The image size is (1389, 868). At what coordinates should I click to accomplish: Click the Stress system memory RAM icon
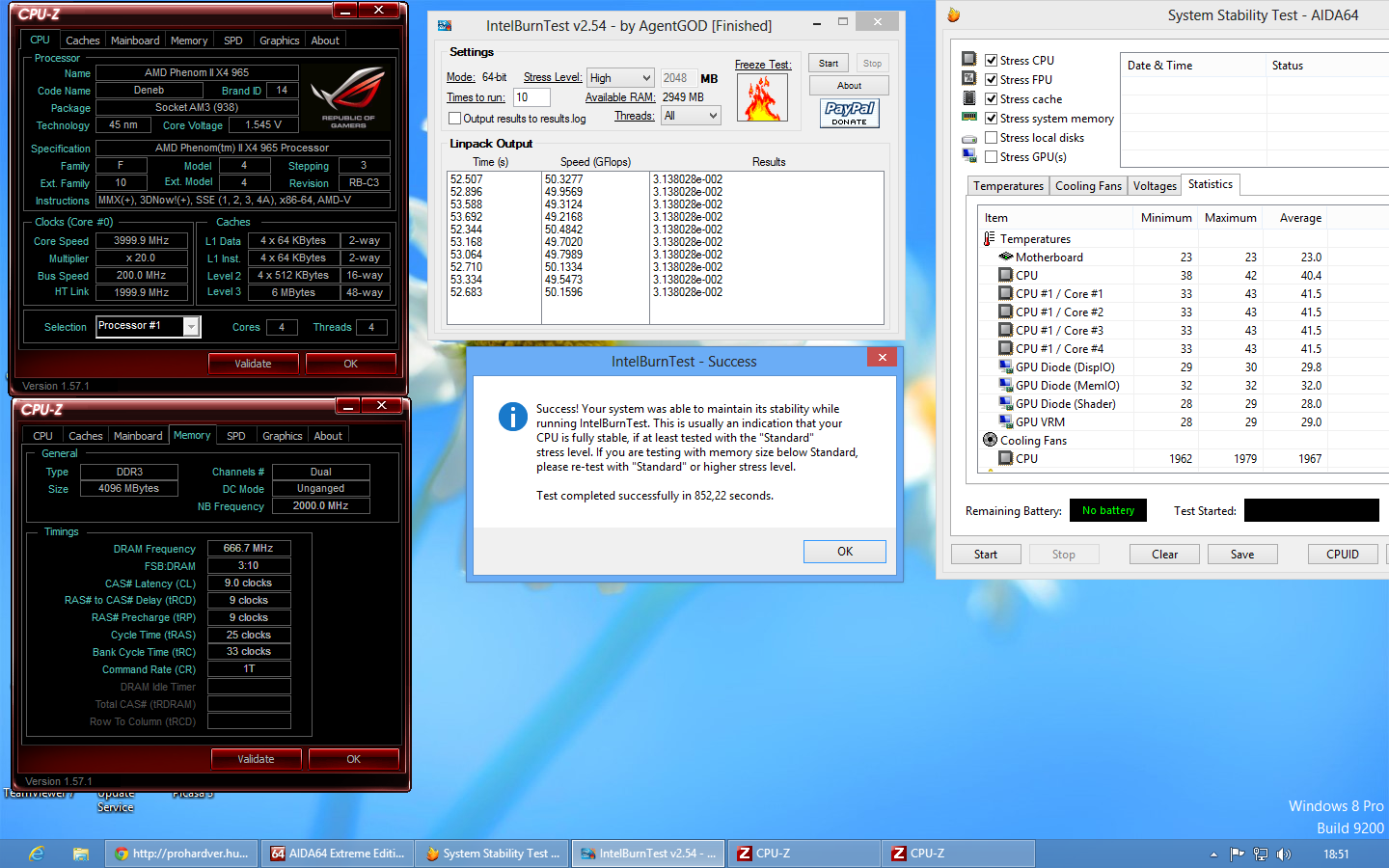coord(969,117)
